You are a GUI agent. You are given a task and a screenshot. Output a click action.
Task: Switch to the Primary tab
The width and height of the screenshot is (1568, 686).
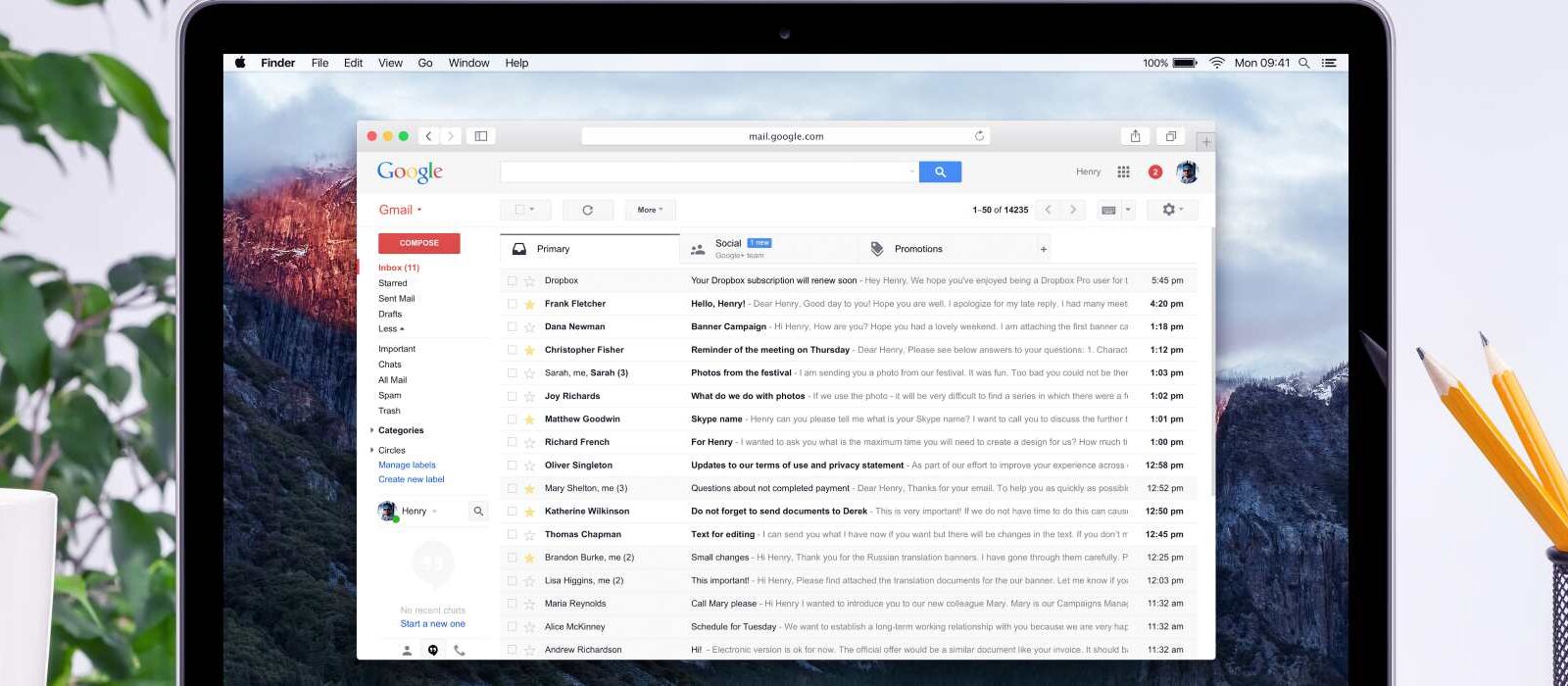(x=590, y=249)
